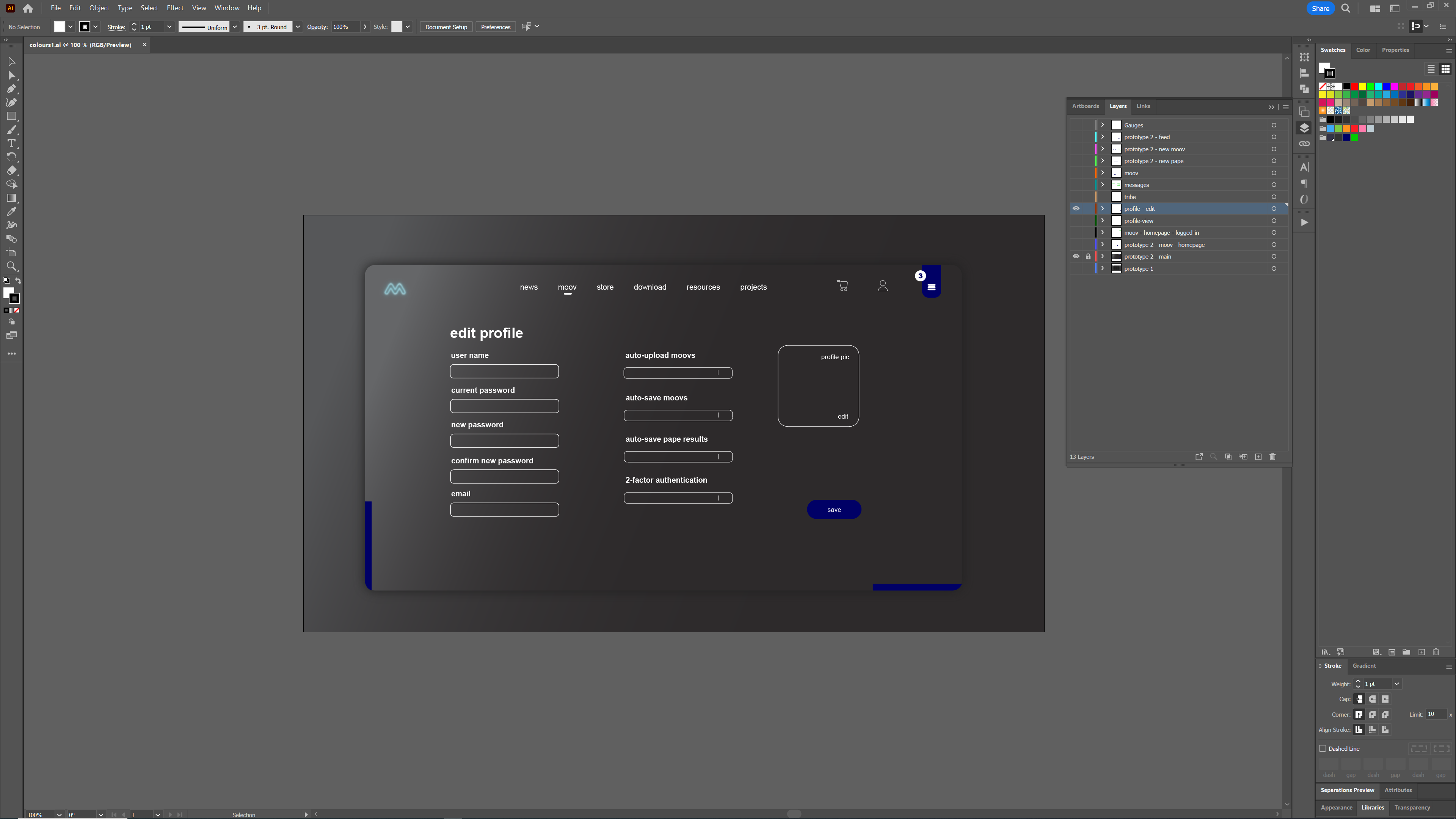Toggle visibility of profile - edit layer
The height and width of the screenshot is (819, 1456).
pos(1076,209)
